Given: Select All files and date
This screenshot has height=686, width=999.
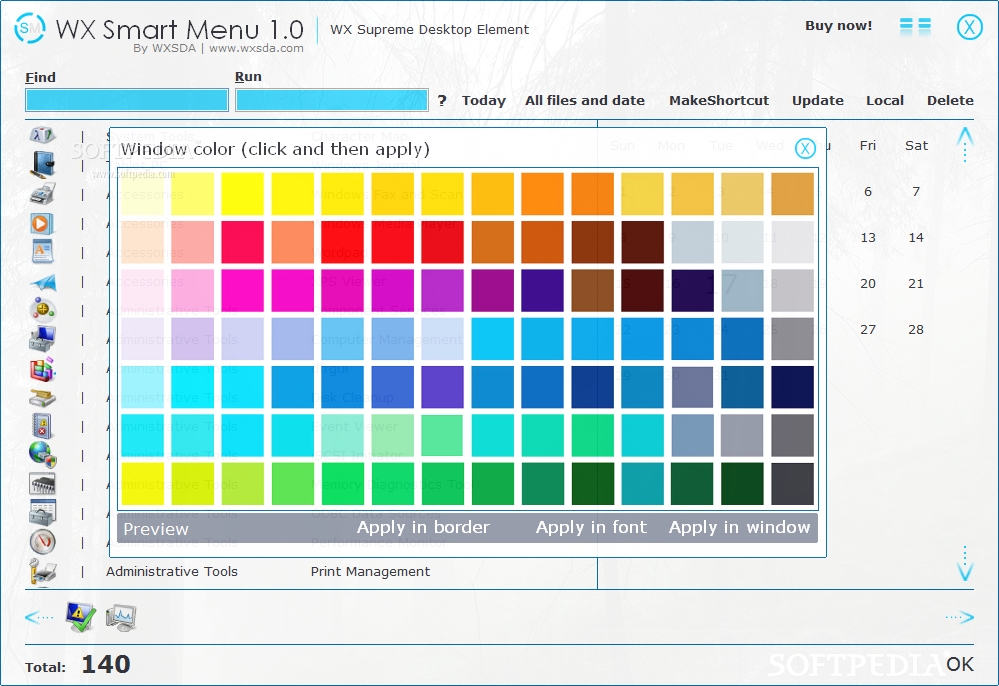Looking at the screenshot, I should [585, 101].
